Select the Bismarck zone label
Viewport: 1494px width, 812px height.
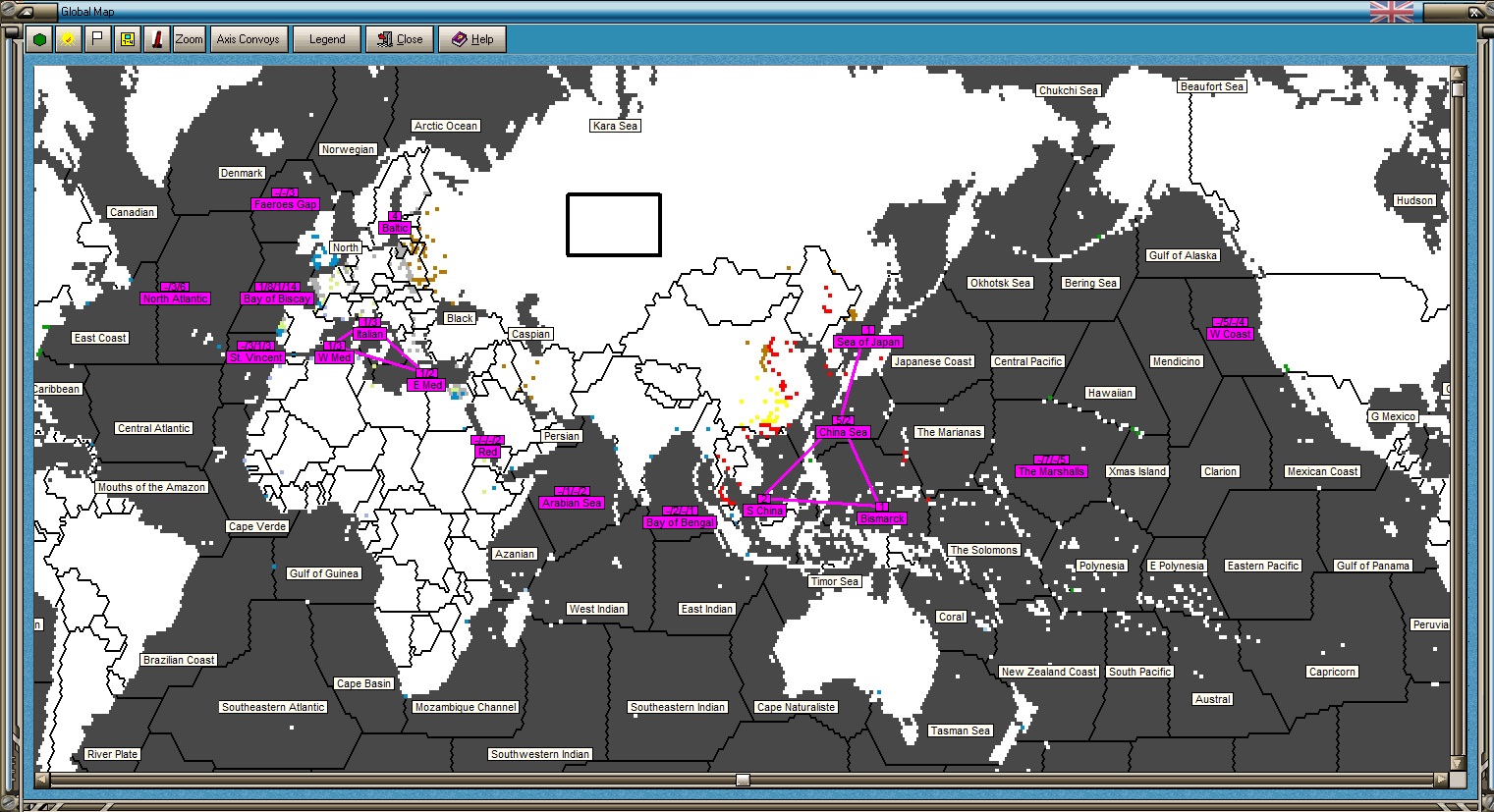(x=882, y=518)
